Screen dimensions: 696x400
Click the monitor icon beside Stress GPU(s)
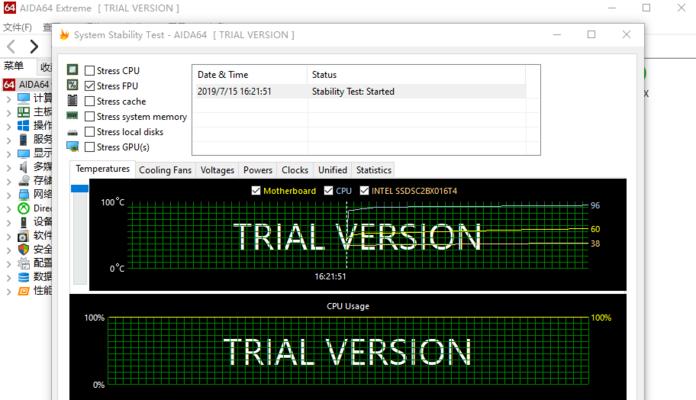[x=72, y=147]
